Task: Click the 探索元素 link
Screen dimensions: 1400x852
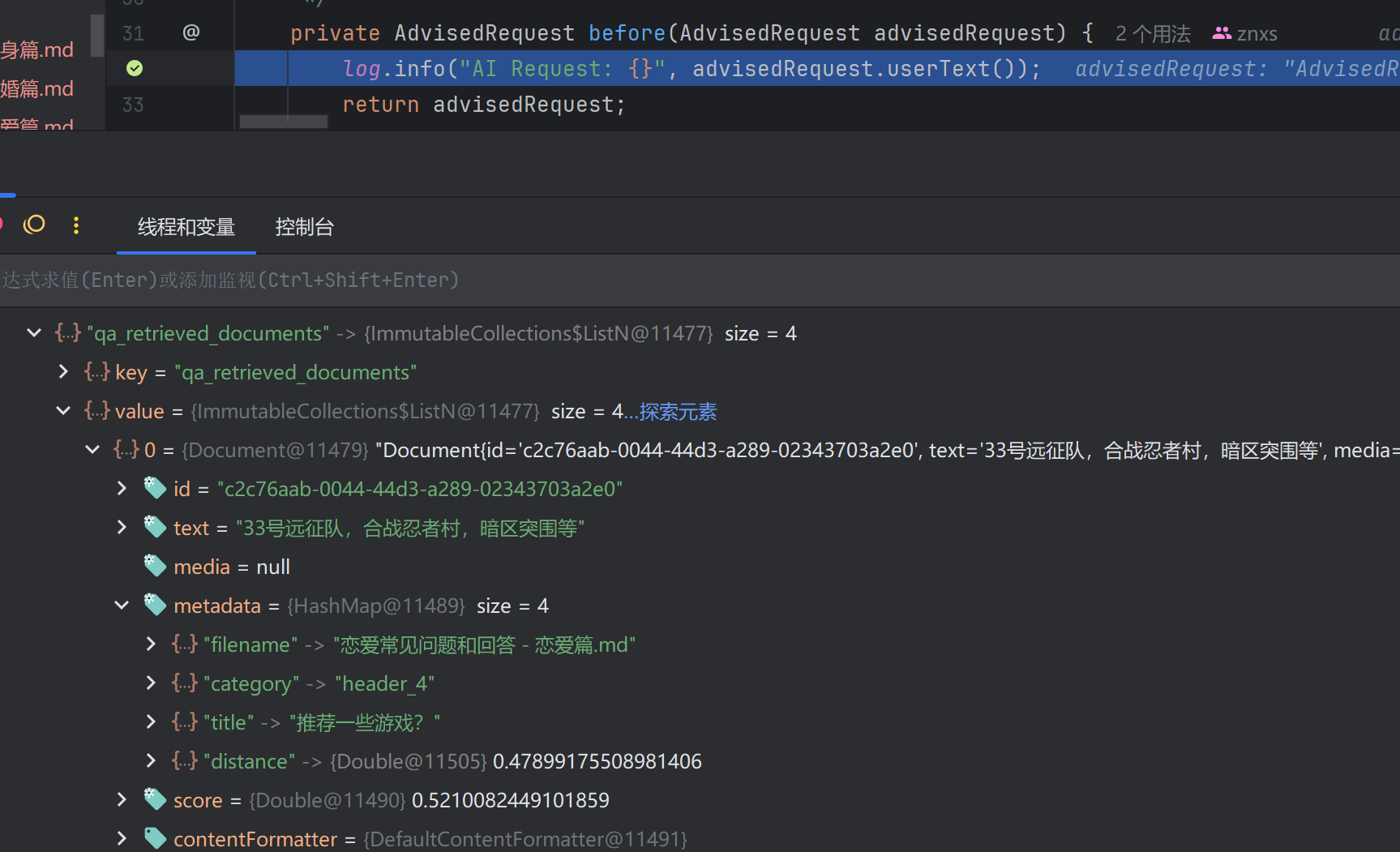Action: 678,412
